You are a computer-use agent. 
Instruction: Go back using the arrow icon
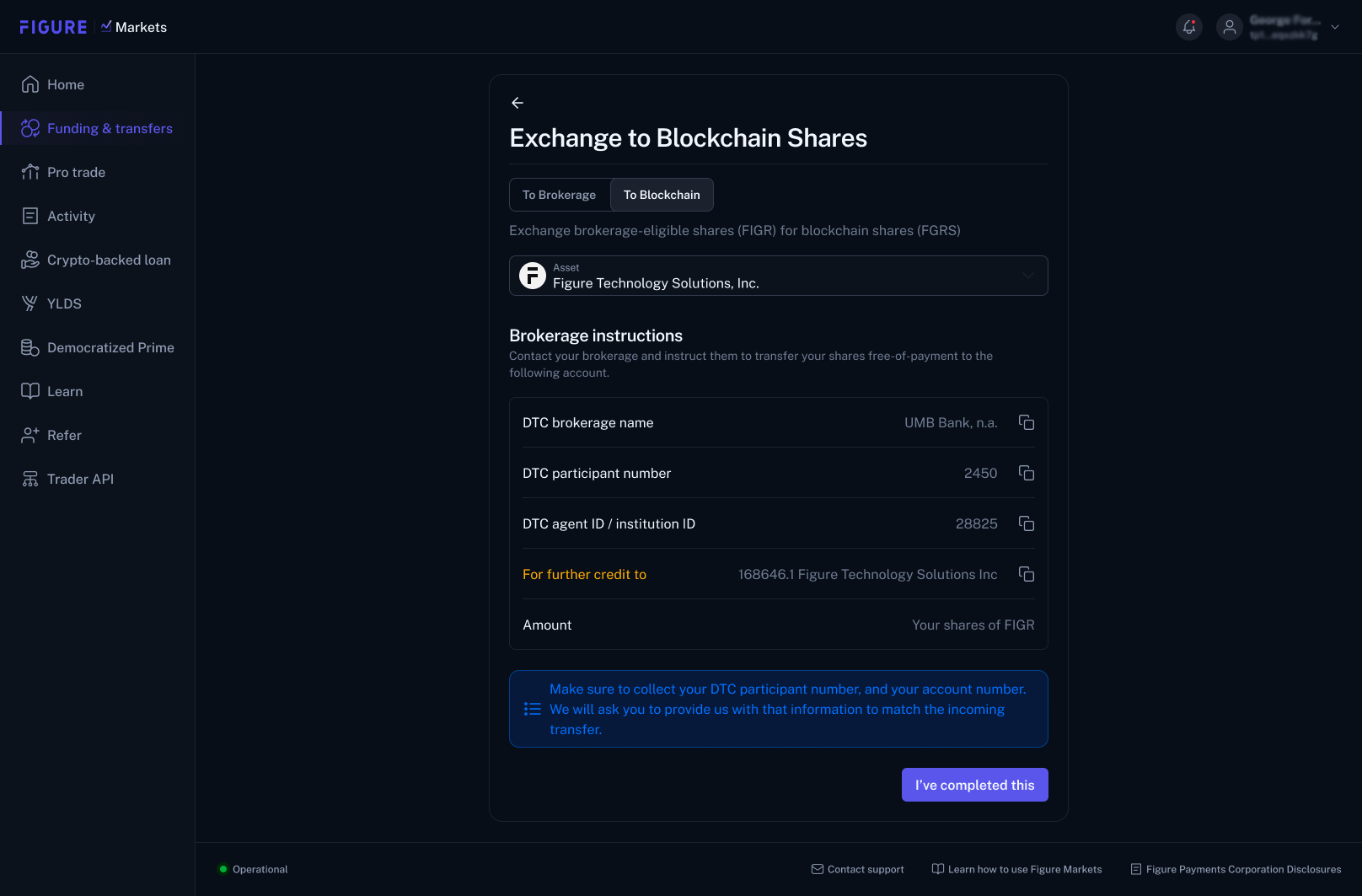coord(517,103)
